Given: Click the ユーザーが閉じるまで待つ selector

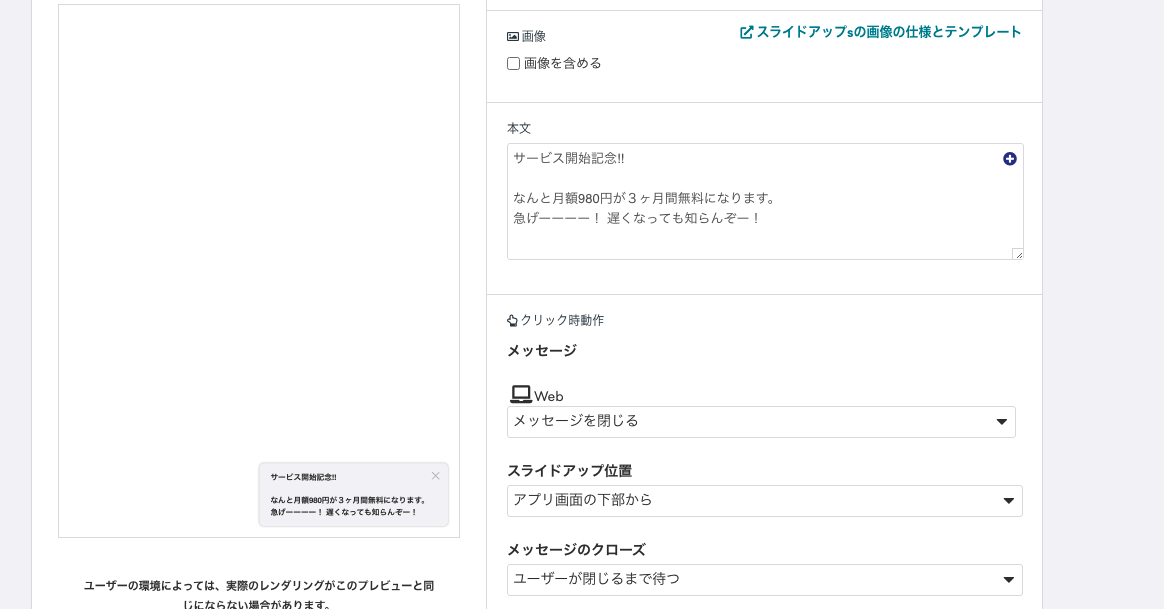Looking at the screenshot, I should tap(764, 580).
